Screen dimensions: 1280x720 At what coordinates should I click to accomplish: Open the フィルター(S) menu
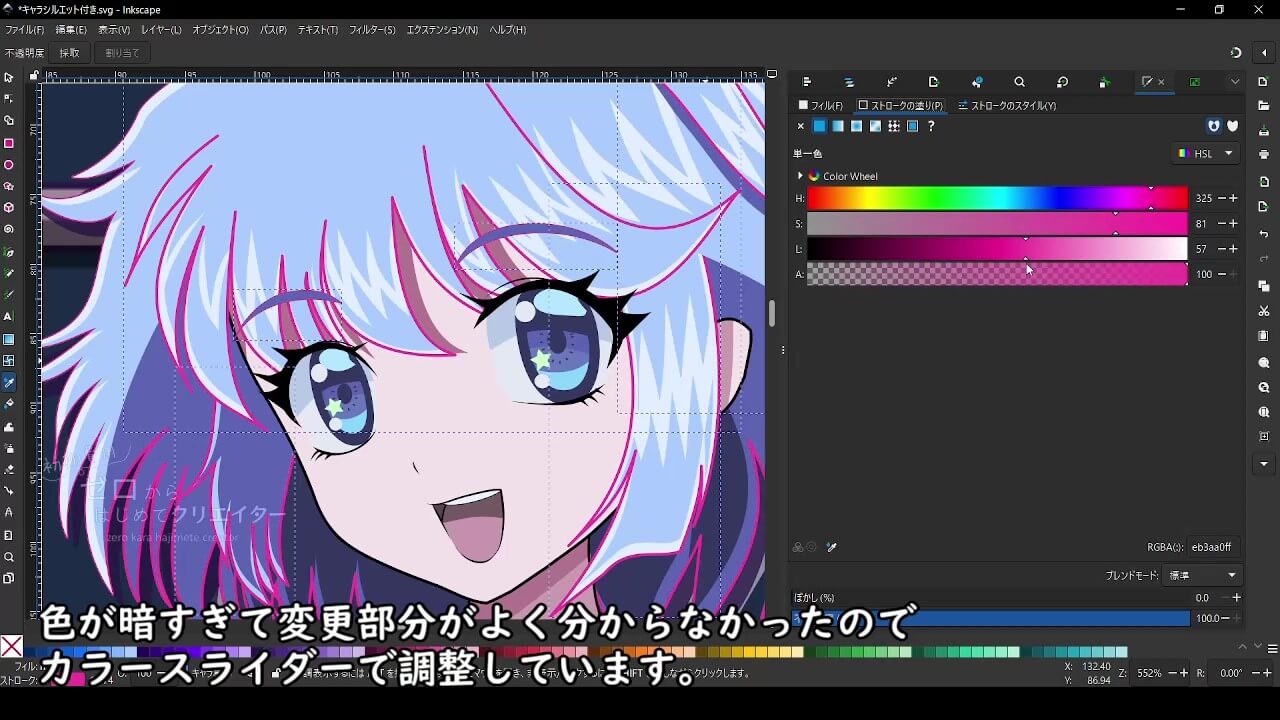pos(372,30)
